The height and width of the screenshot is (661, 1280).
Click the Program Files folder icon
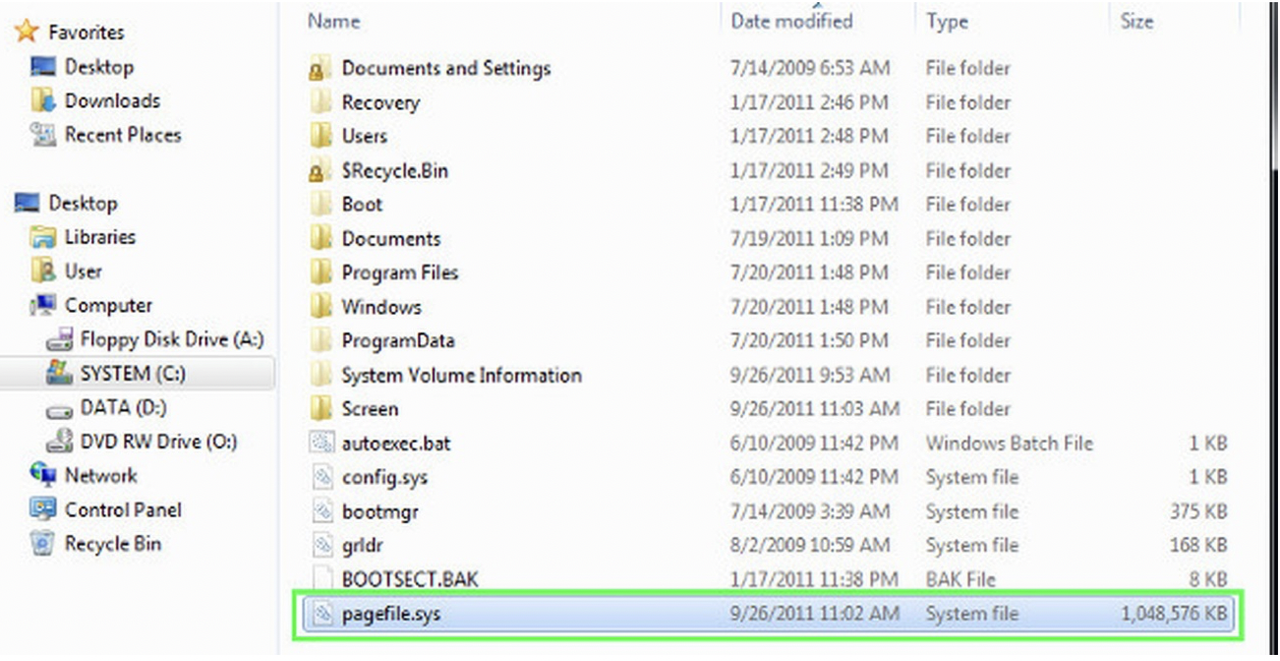click(x=320, y=273)
